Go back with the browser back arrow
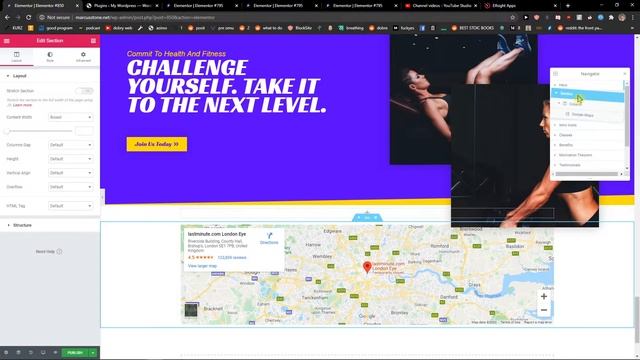The height and width of the screenshot is (360, 640). (x=7, y=18)
